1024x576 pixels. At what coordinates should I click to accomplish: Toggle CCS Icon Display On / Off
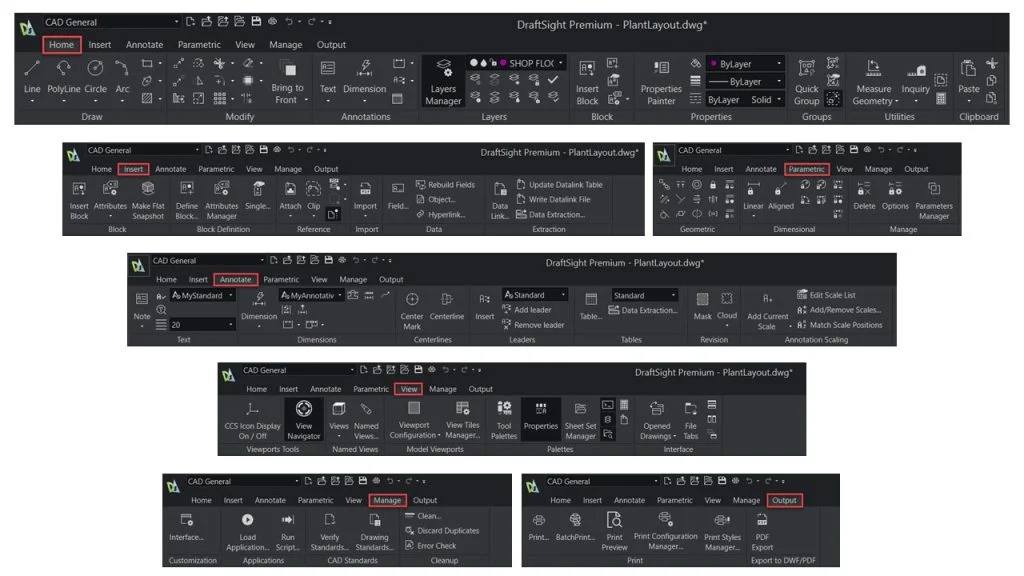point(252,416)
